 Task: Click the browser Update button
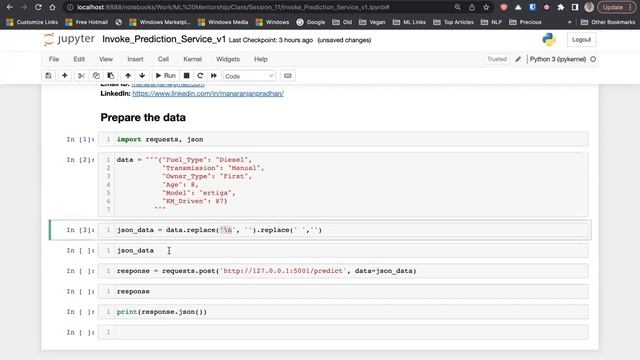click(x=616, y=7)
